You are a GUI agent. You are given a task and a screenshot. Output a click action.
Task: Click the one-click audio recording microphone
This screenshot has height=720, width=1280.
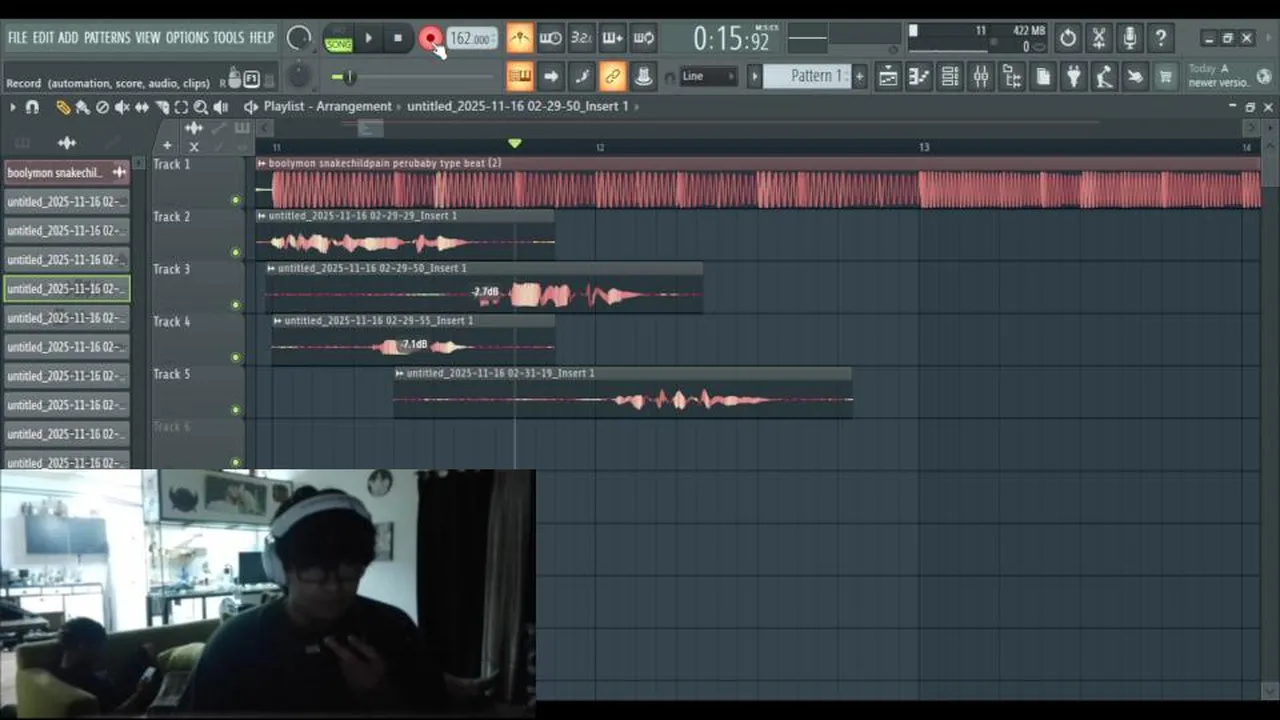(x=1129, y=39)
